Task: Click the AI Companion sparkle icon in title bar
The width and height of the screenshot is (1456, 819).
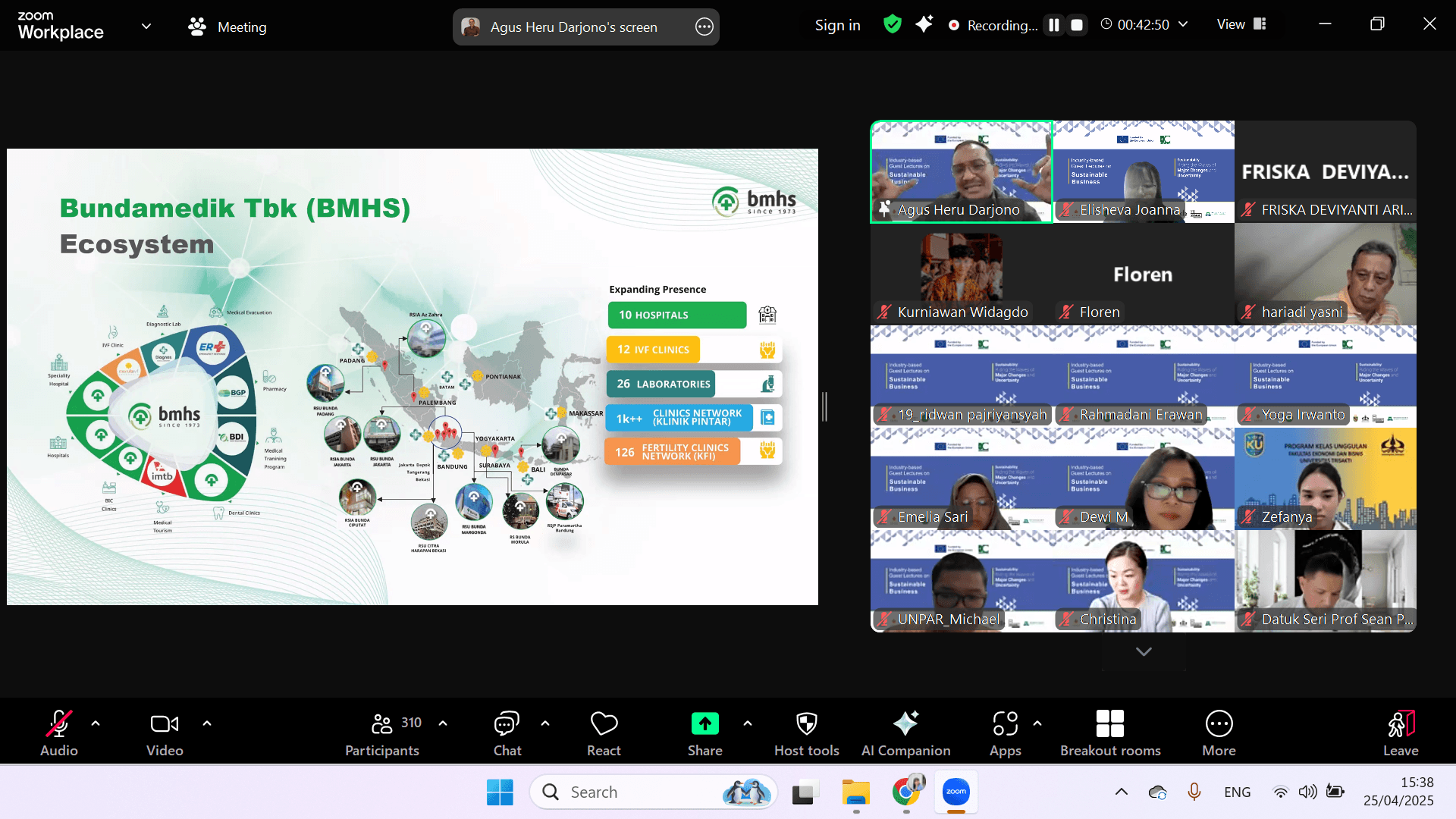Action: [924, 24]
